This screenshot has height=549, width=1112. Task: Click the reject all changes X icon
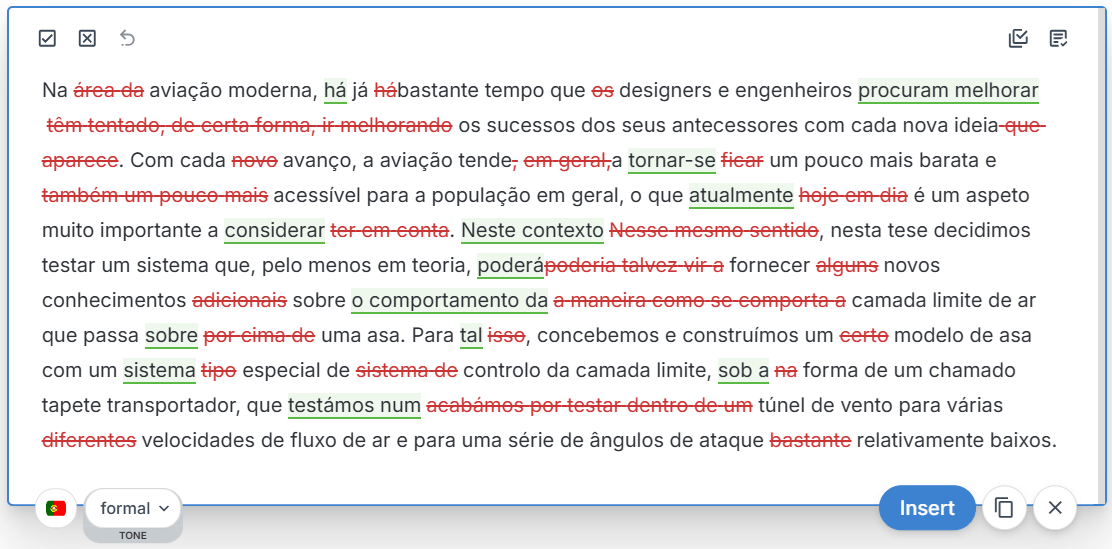(87, 38)
